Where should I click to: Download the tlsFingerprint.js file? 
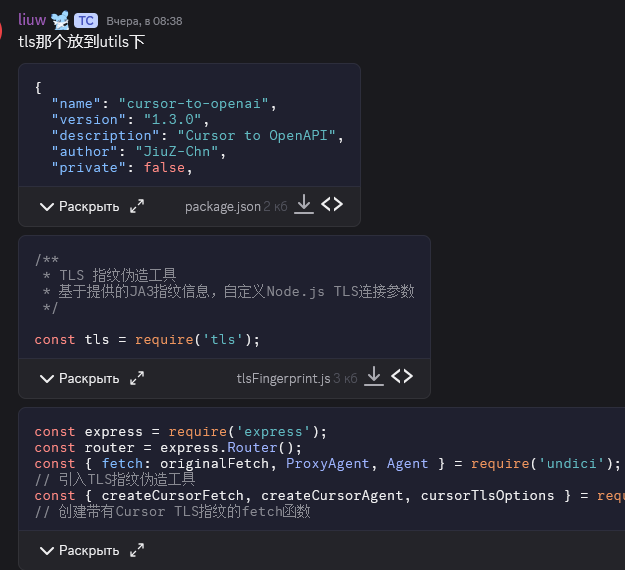click(374, 377)
